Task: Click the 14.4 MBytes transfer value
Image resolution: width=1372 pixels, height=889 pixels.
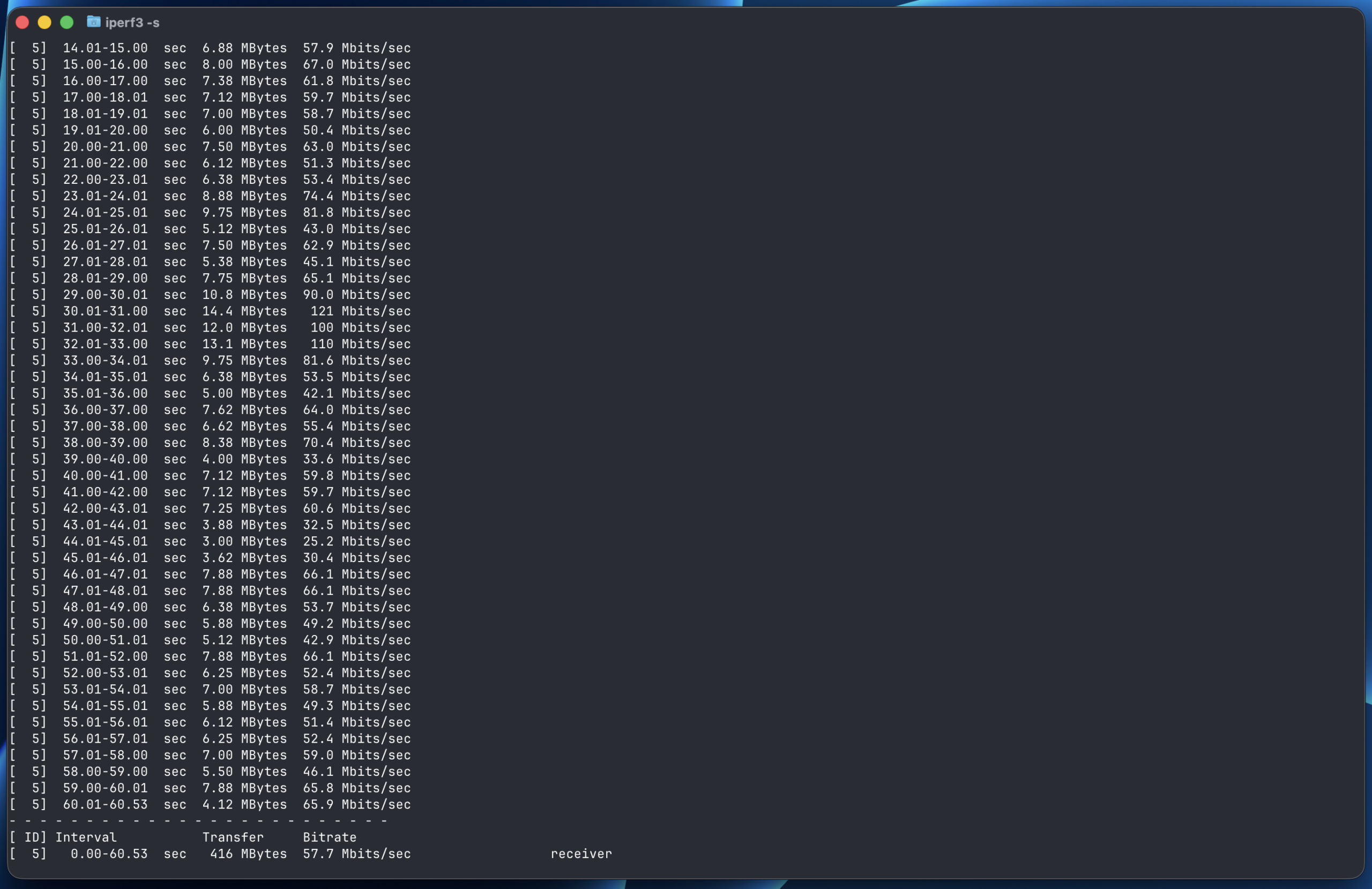Action: click(x=244, y=311)
